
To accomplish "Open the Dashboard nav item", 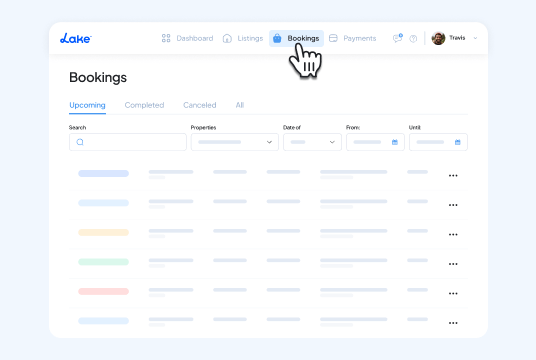I will [187, 38].
